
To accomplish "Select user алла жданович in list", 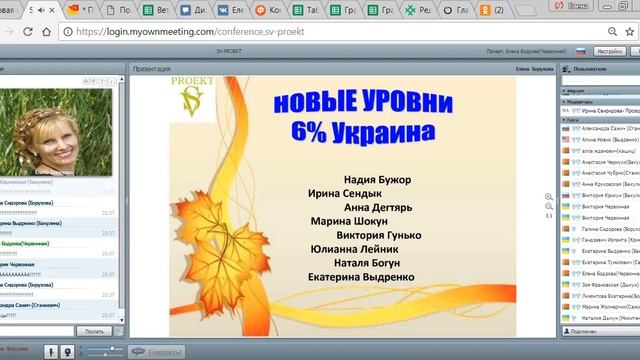I will tap(601, 151).
